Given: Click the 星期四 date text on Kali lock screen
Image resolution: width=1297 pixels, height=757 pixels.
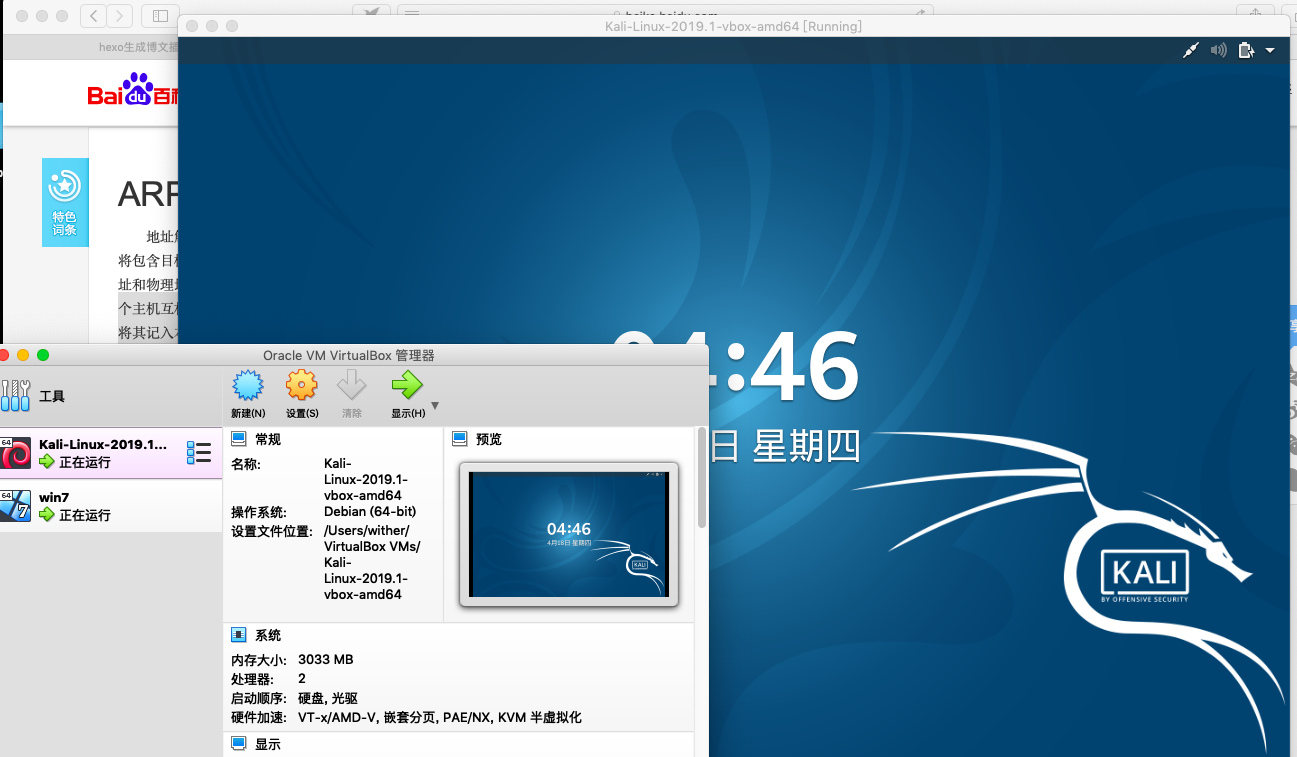Looking at the screenshot, I should pyautogui.click(x=806, y=447).
